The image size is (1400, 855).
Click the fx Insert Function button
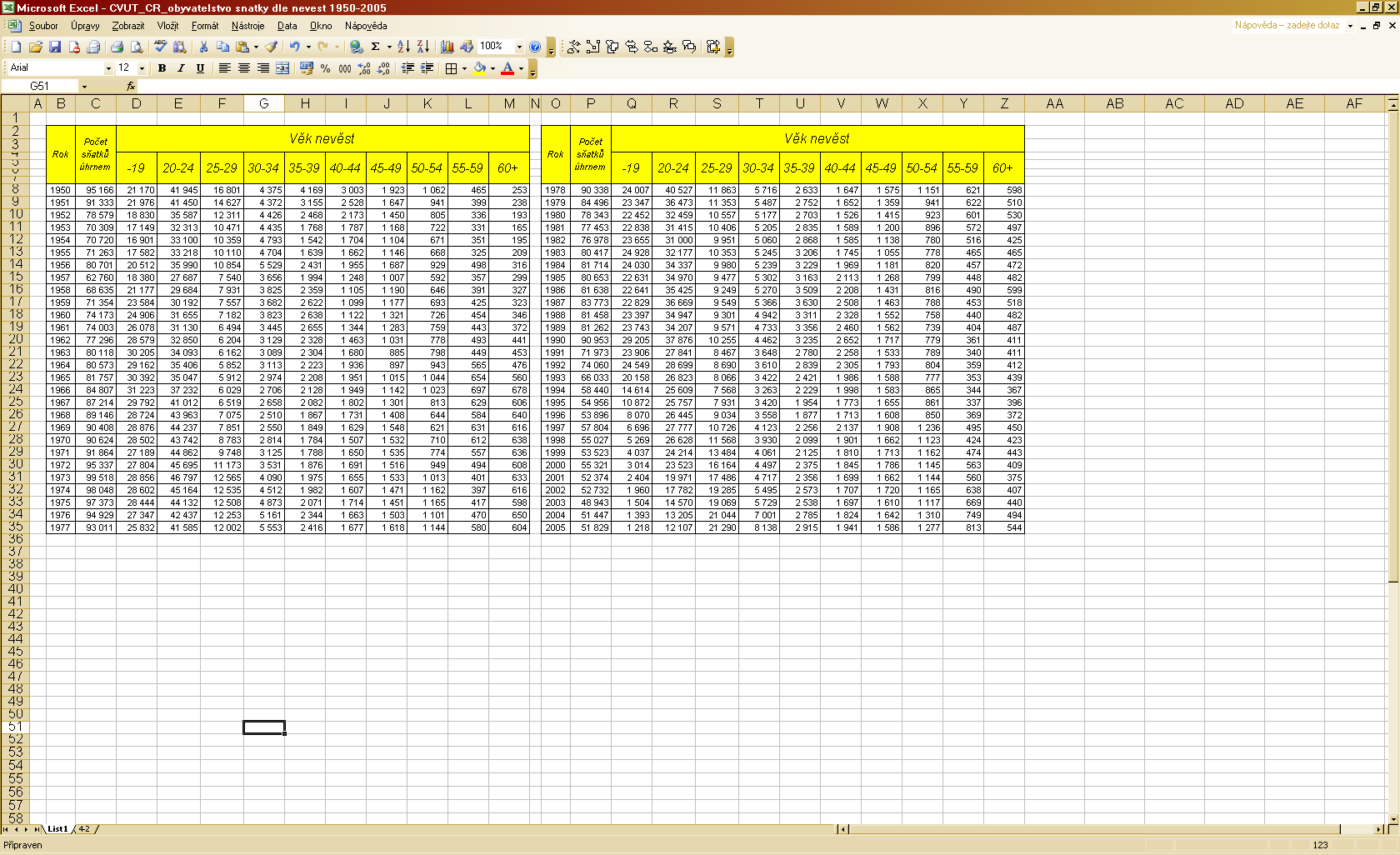pyautogui.click(x=131, y=87)
